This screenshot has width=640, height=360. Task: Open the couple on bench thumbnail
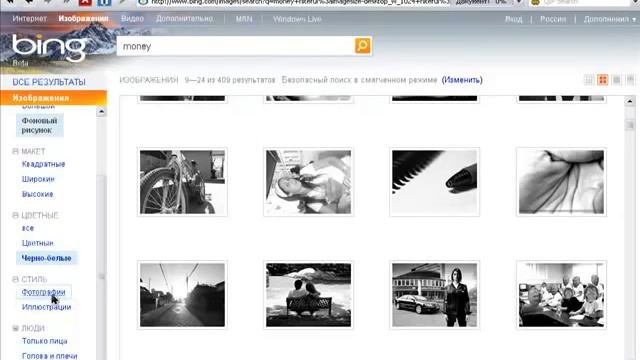click(x=308, y=295)
